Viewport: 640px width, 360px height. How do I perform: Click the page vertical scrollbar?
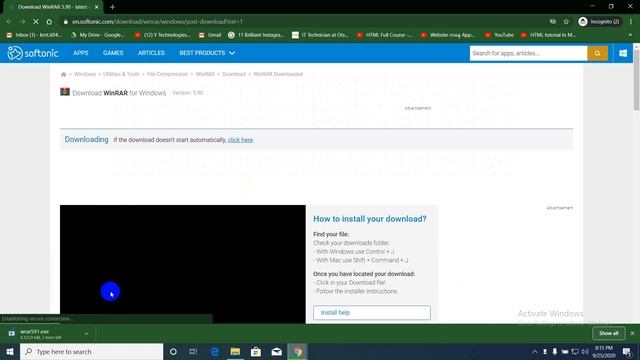click(636, 80)
